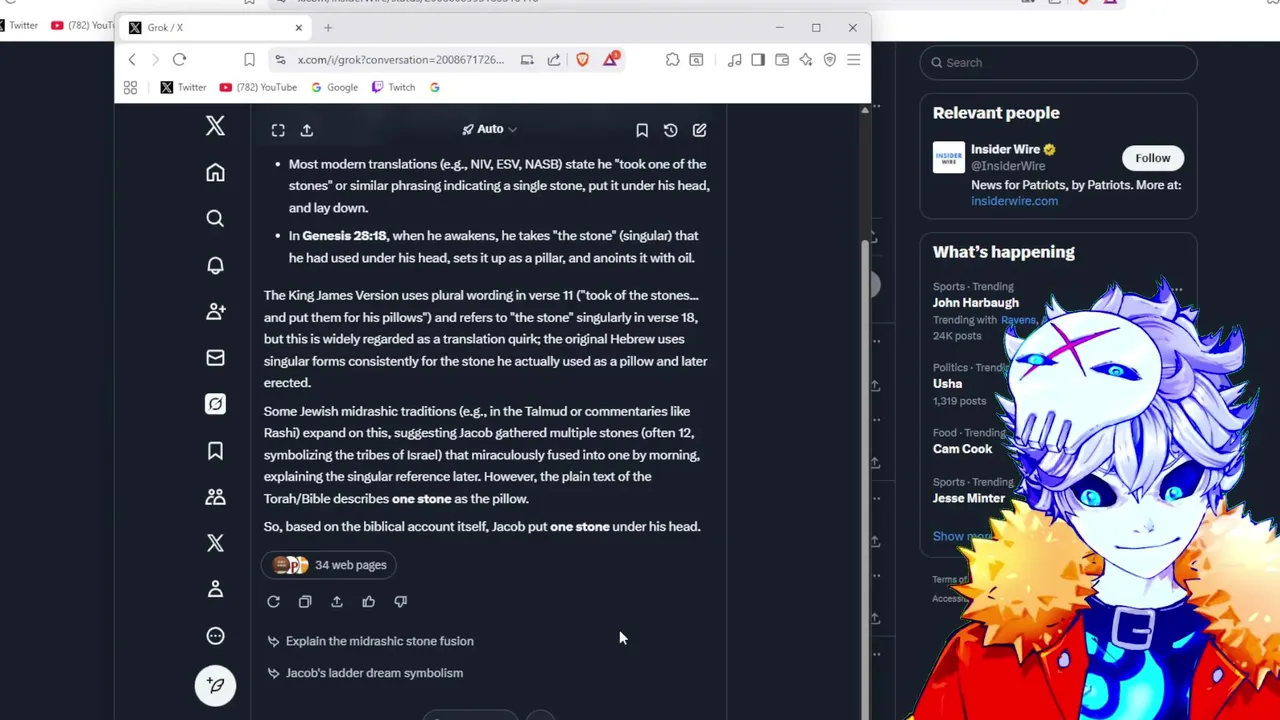This screenshot has width=1280, height=720.
Task: Open the Auto model selector dropdown
Action: pos(489,129)
